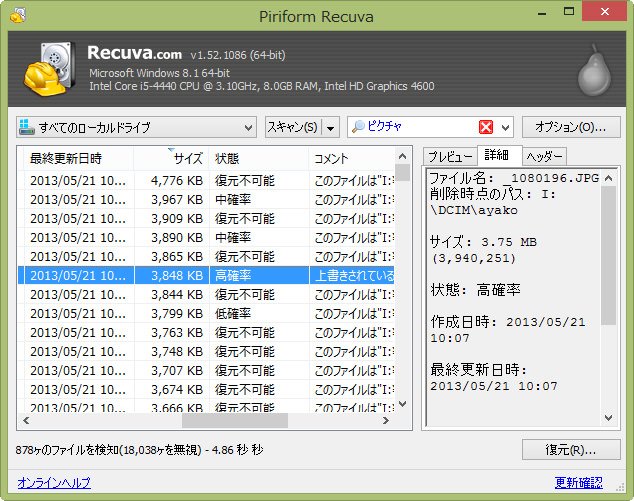Click the Recuva hard hat app icon in title bar

click(18, 16)
